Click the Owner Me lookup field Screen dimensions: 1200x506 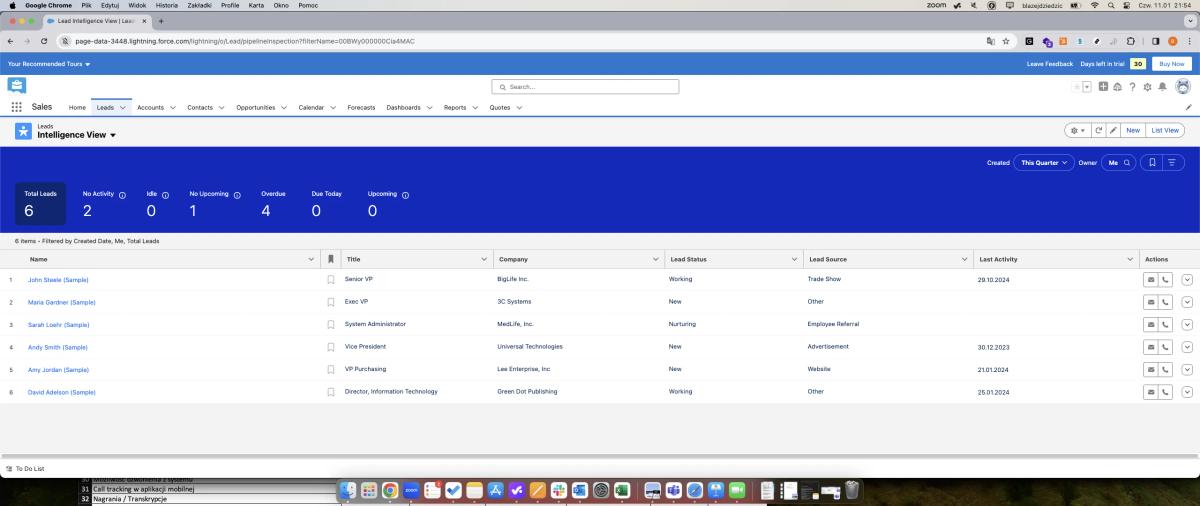pyautogui.click(x=1119, y=162)
